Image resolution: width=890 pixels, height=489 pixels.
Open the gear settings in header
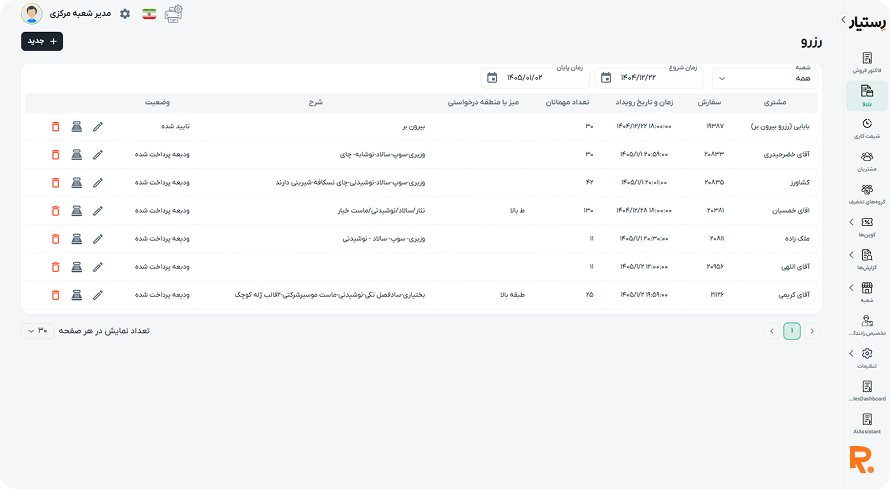125,14
